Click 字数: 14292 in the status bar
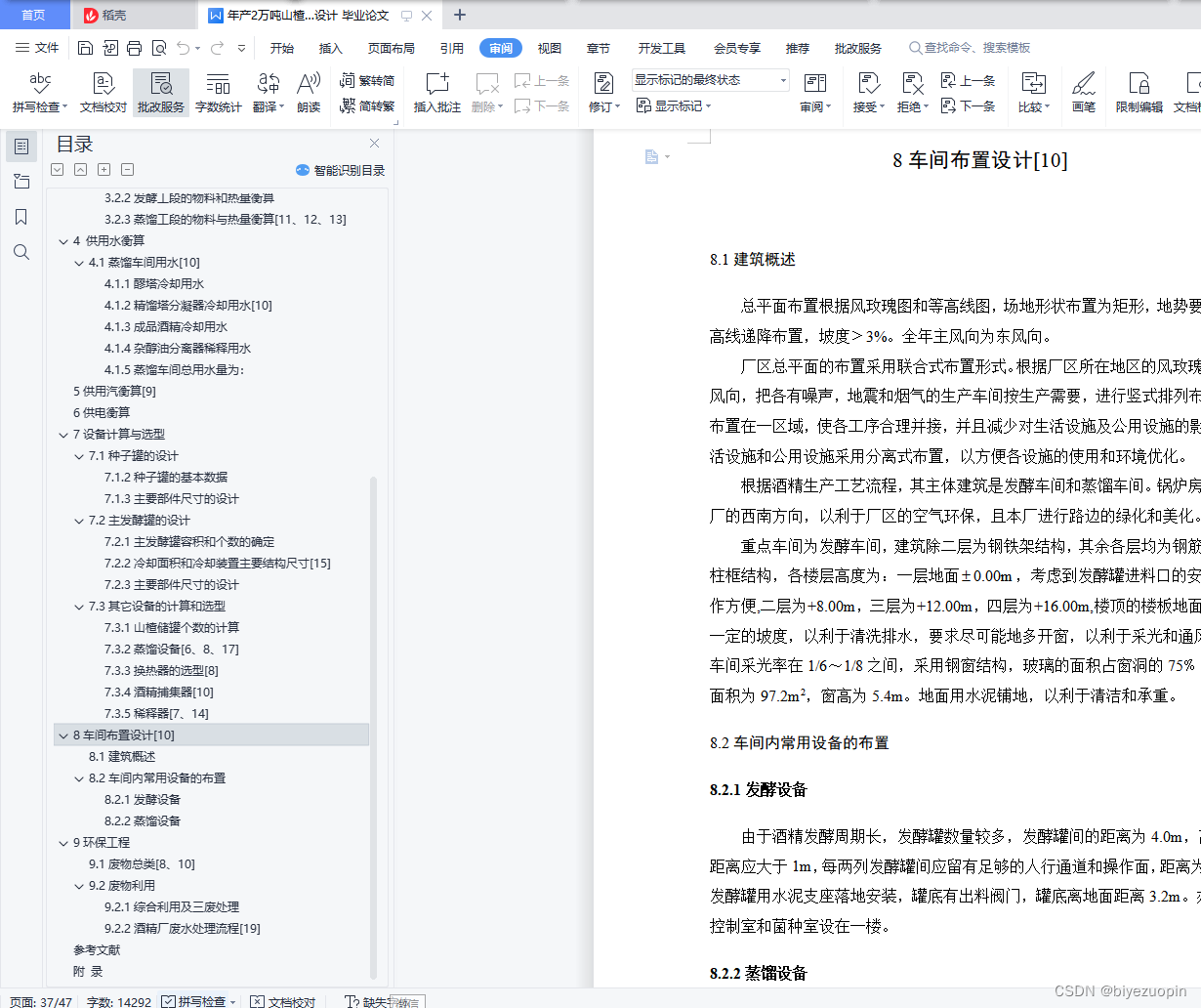1201x1008 pixels. pyautogui.click(x=119, y=1001)
